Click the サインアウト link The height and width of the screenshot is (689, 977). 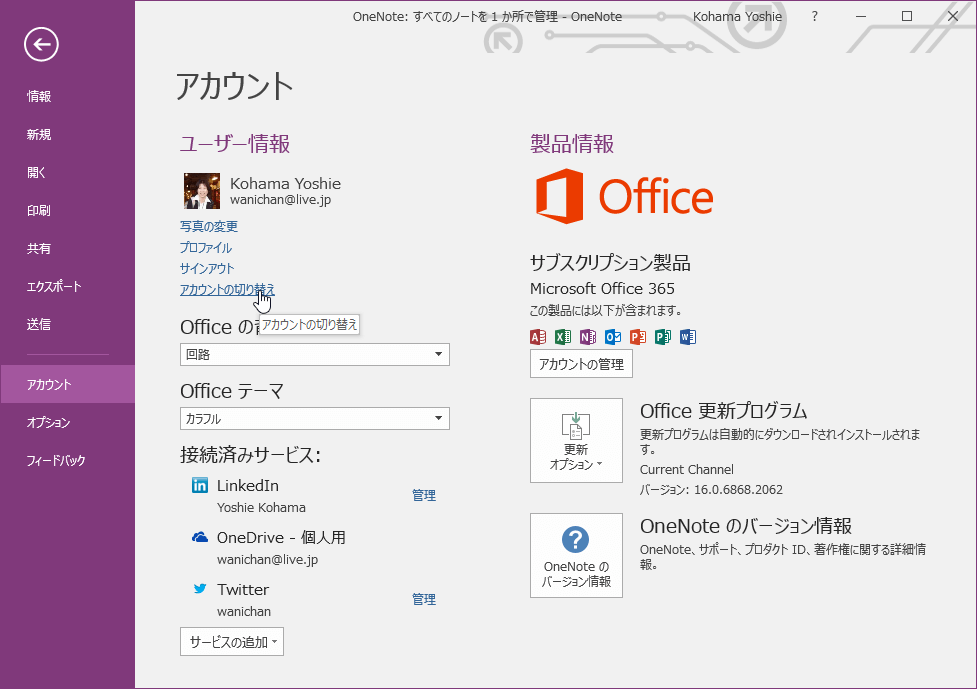tap(207, 268)
